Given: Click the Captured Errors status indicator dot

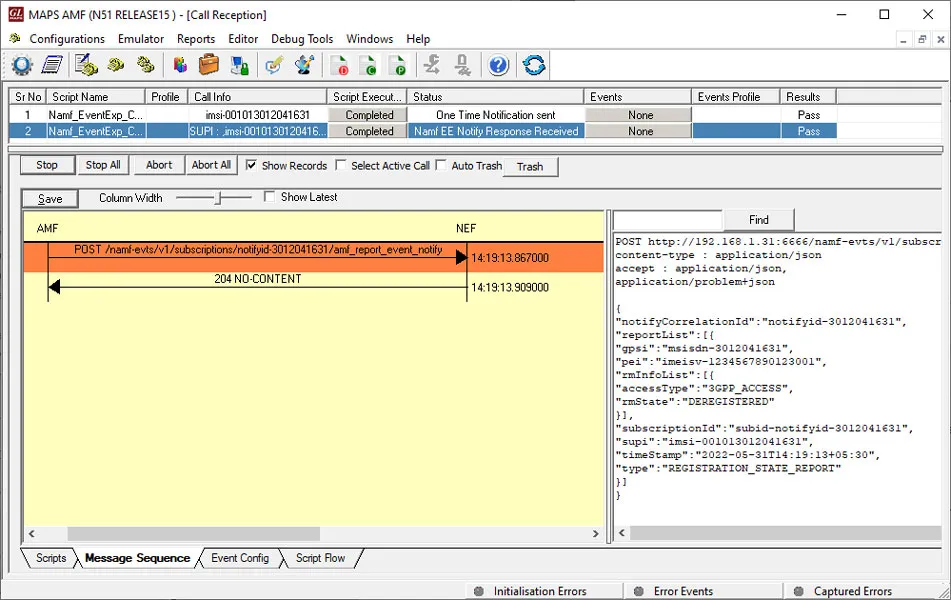Looking at the screenshot, I should pos(799,591).
